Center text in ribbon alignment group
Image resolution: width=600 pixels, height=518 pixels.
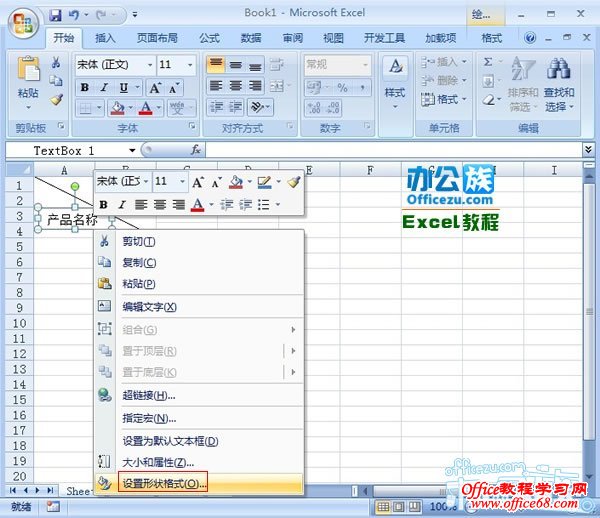tap(235, 86)
